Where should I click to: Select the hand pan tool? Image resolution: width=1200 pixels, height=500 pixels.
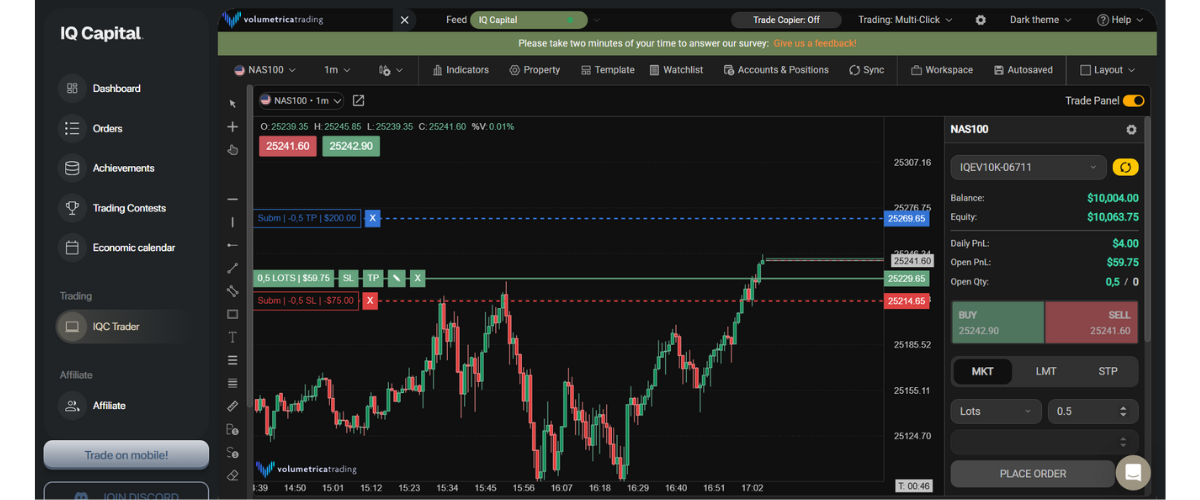click(232, 150)
